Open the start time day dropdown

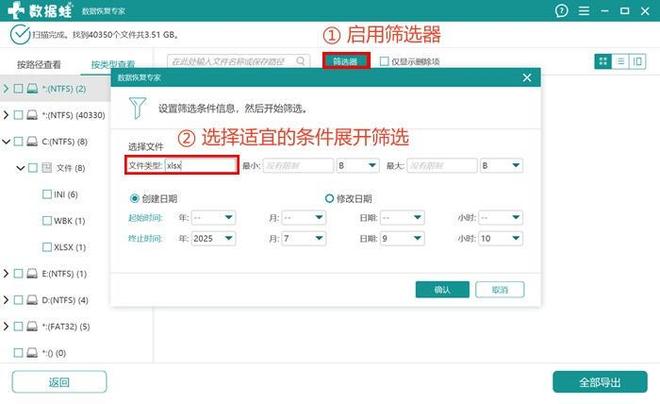(402, 218)
